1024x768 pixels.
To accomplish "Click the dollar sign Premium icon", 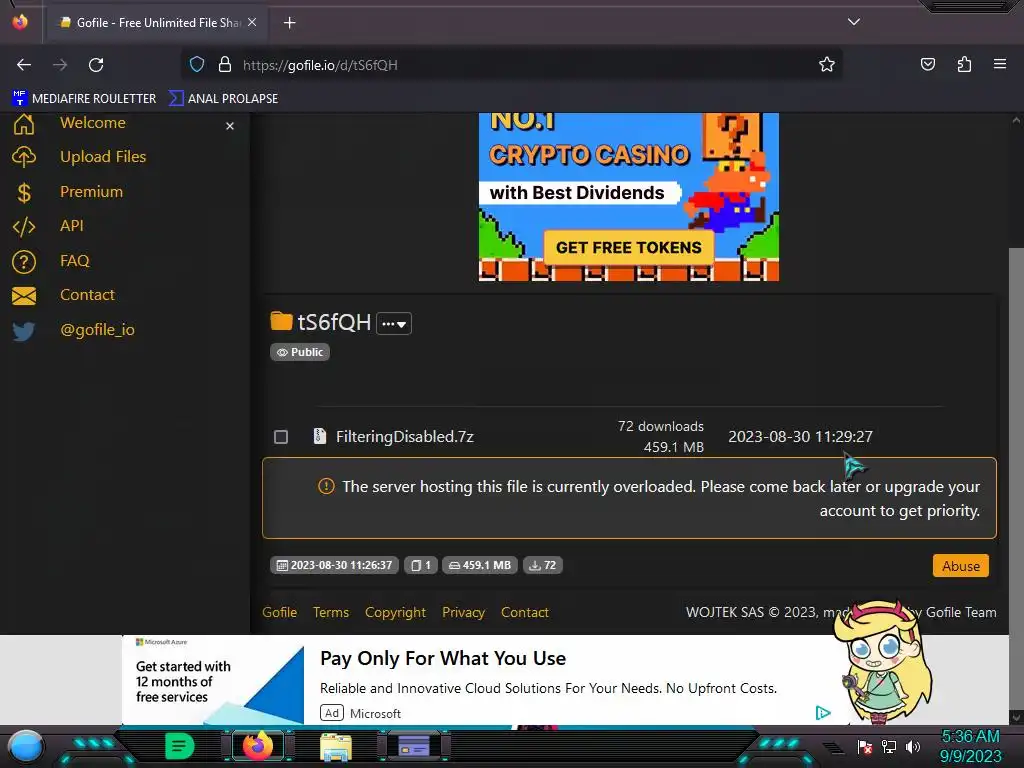I will coord(24,193).
